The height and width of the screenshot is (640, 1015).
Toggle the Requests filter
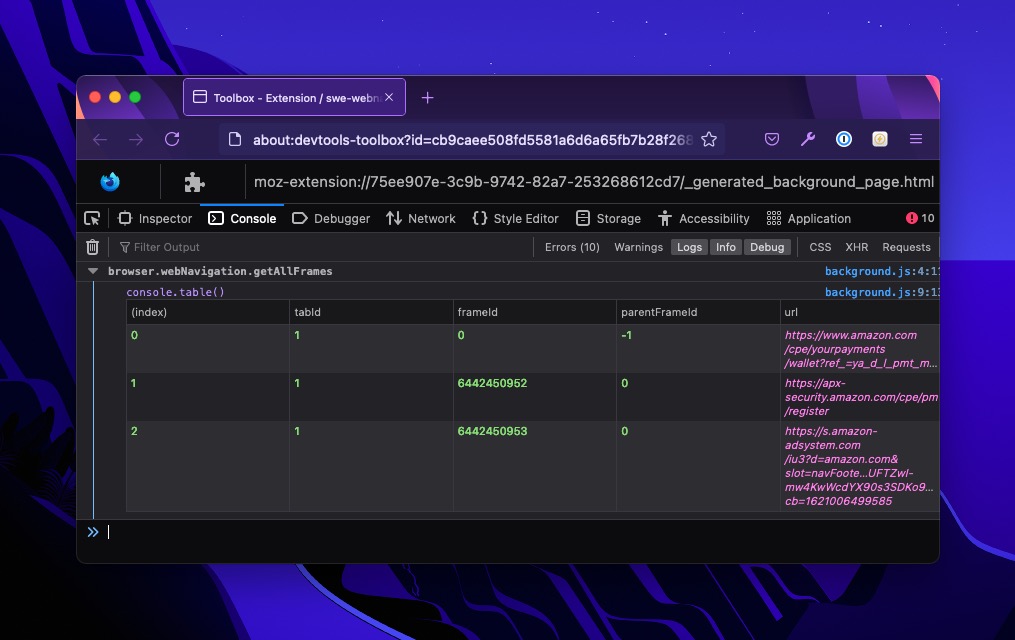(x=906, y=247)
